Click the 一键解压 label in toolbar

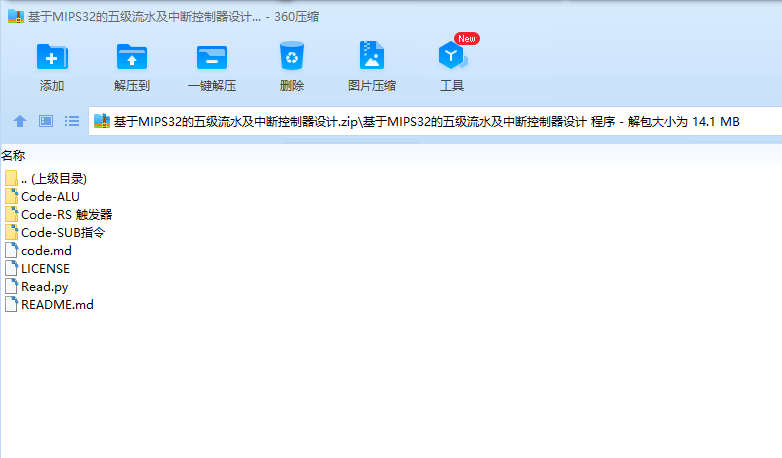click(212, 86)
